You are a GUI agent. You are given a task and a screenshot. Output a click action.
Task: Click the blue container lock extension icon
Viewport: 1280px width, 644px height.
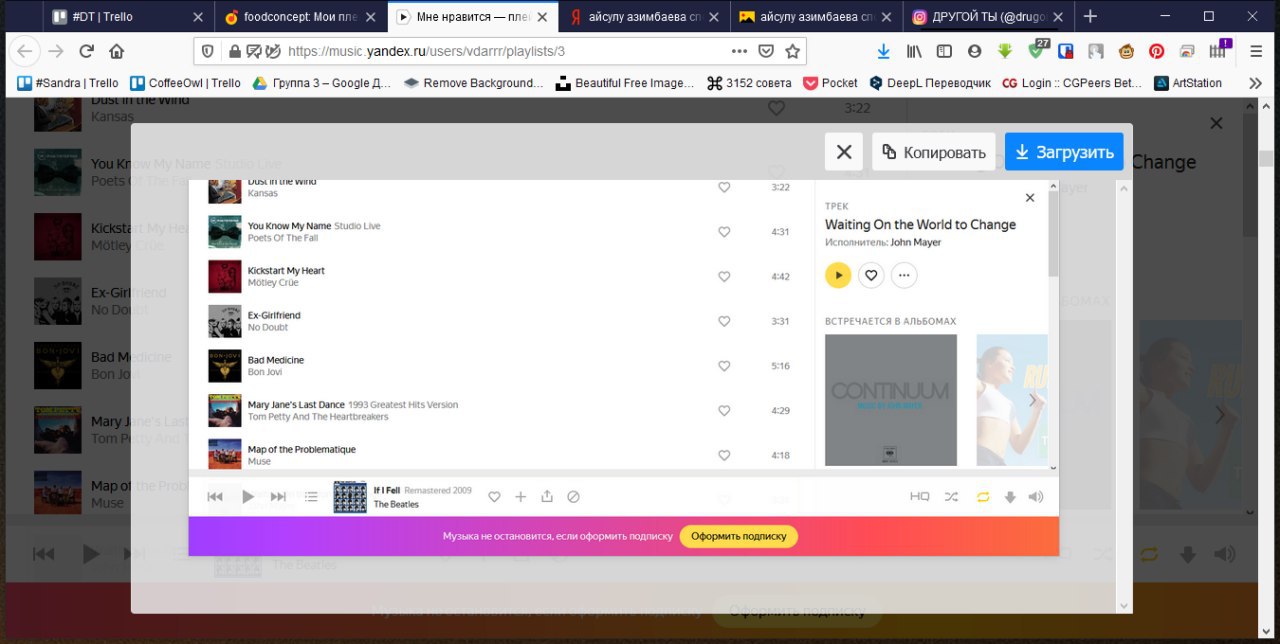tap(1066, 51)
